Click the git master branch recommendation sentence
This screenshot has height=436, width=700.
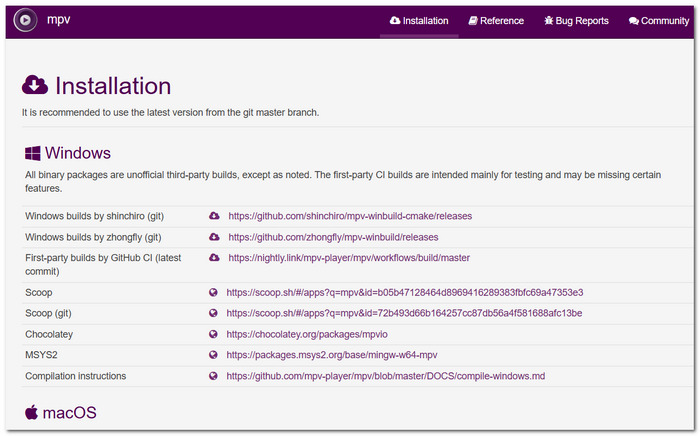(x=171, y=112)
